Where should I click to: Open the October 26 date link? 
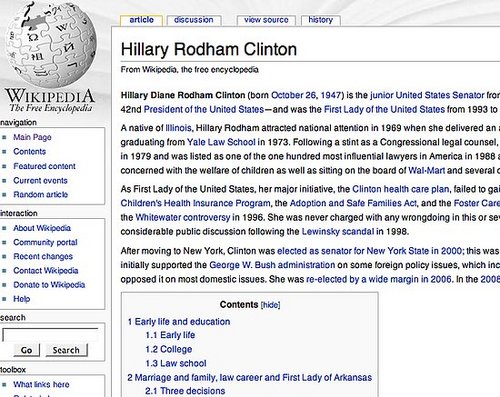coord(293,95)
